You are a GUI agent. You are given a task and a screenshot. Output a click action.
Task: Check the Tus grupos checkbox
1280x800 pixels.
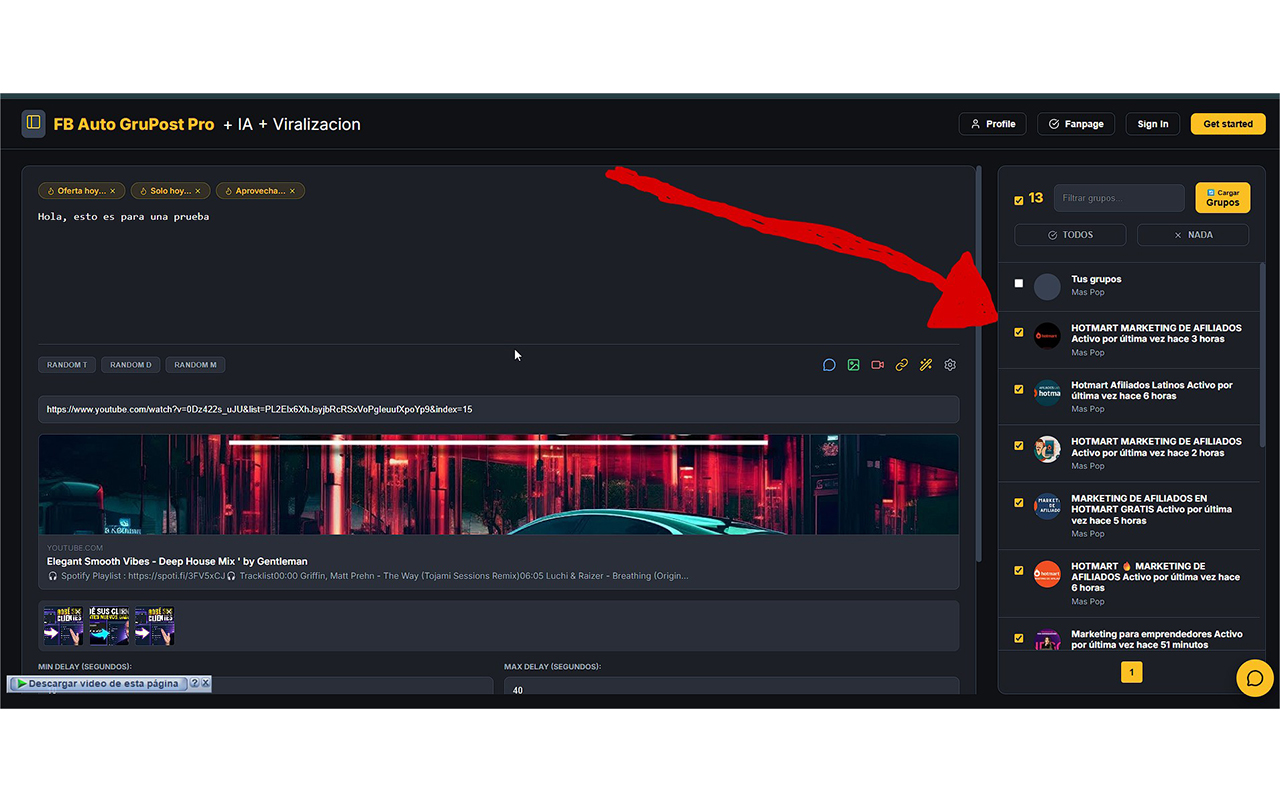[x=1019, y=284]
